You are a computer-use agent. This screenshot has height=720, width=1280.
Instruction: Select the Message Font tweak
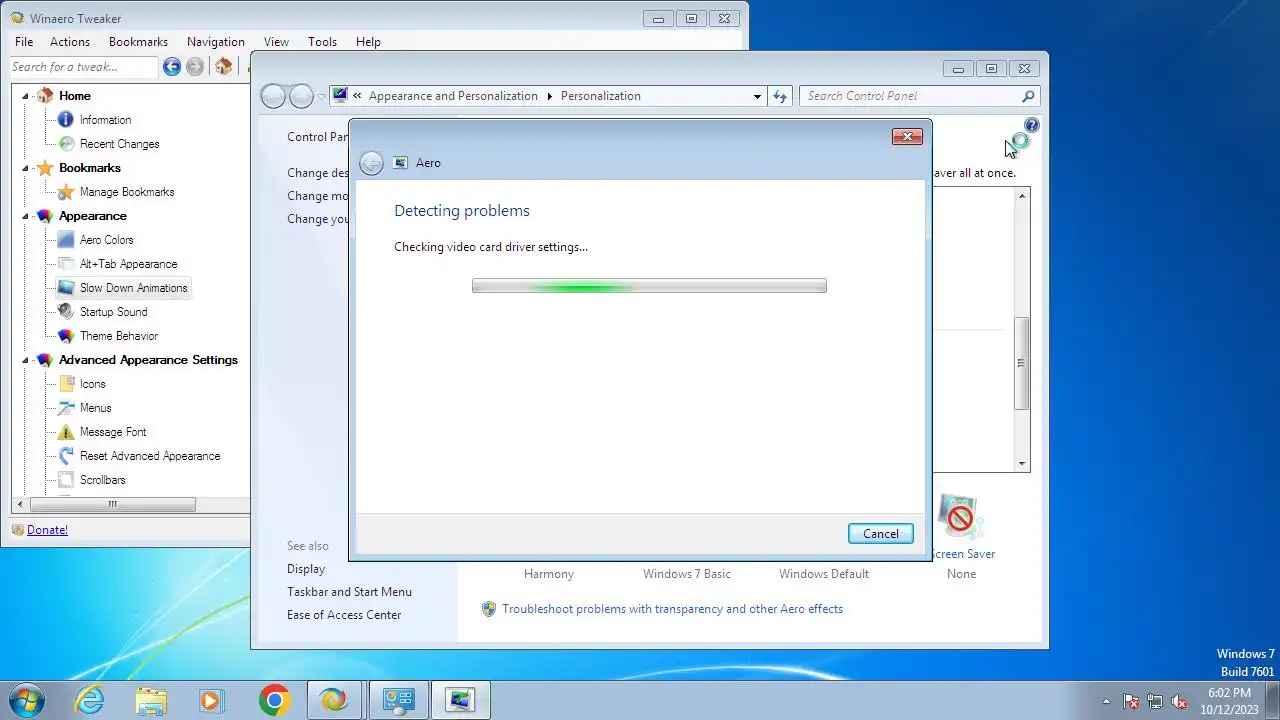[x=113, y=432]
